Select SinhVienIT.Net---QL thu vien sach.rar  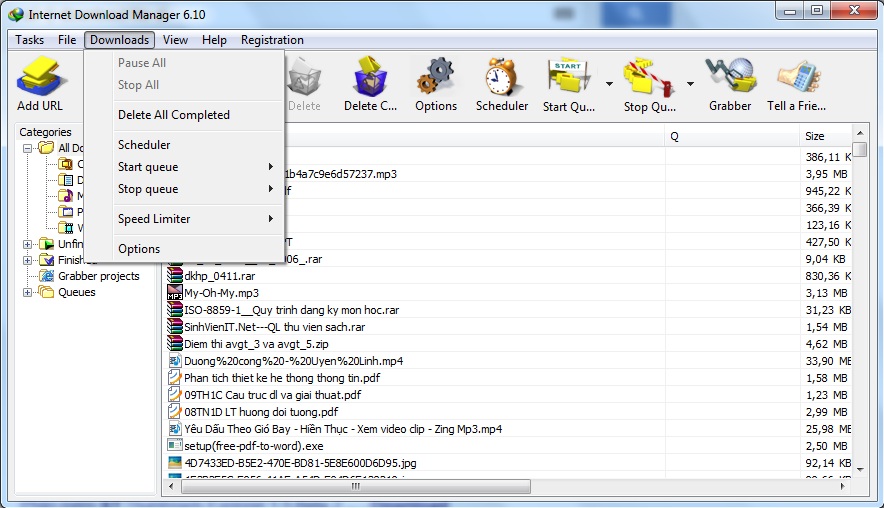pyautogui.click(x=275, y=327)
